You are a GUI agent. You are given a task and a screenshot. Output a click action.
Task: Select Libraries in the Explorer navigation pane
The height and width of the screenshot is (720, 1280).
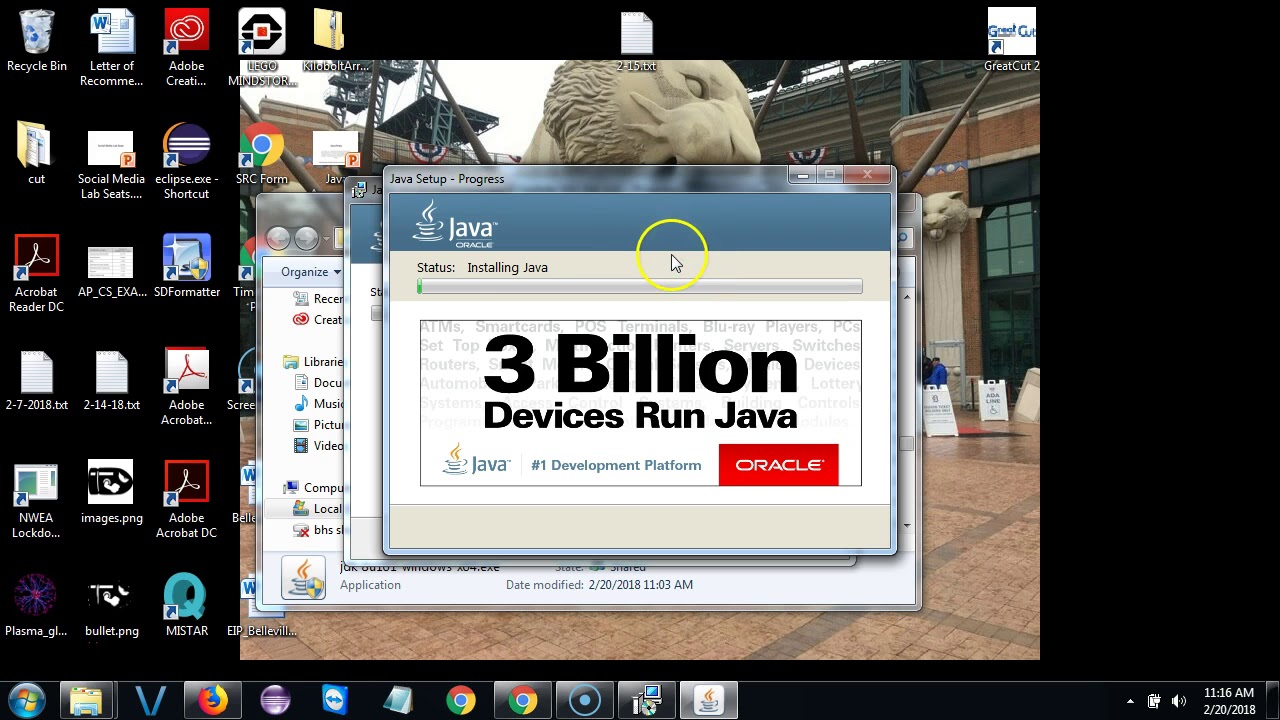(x=312, y=362)
